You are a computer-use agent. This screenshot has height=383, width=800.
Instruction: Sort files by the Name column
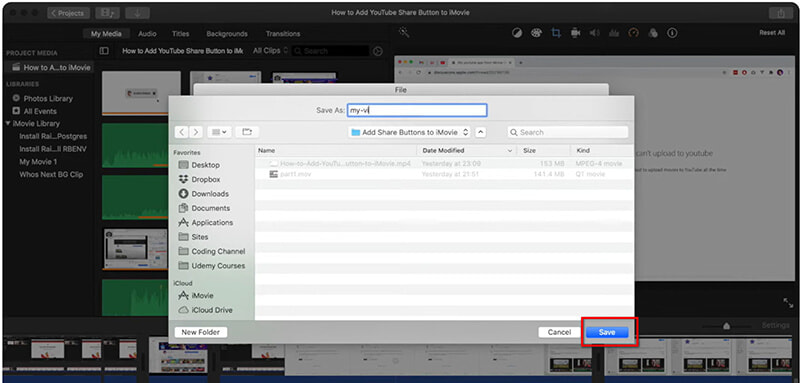click(x=336, y=150)
